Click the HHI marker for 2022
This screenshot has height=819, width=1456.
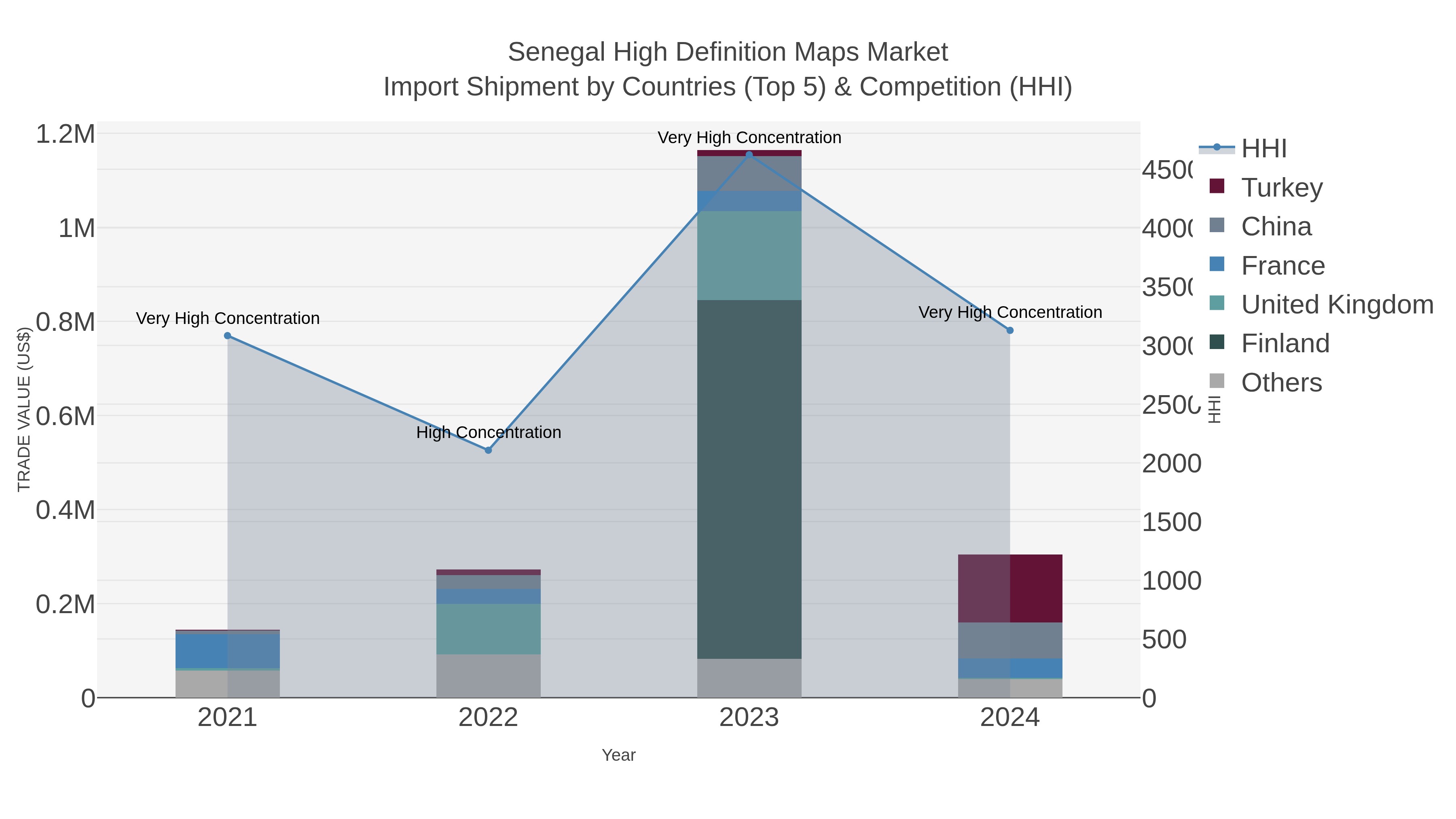coord(488,451)
